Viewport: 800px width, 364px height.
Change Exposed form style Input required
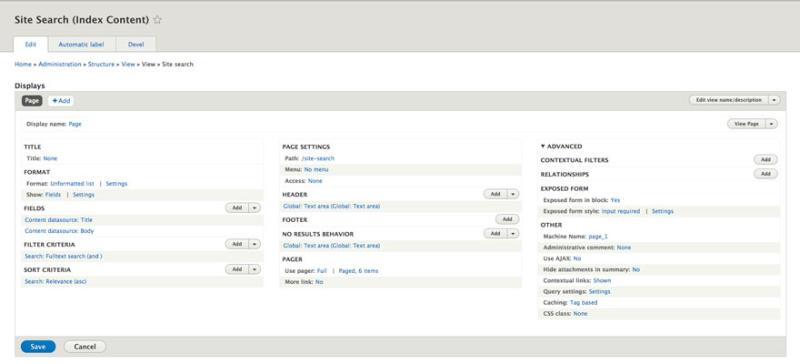point(620,211)
